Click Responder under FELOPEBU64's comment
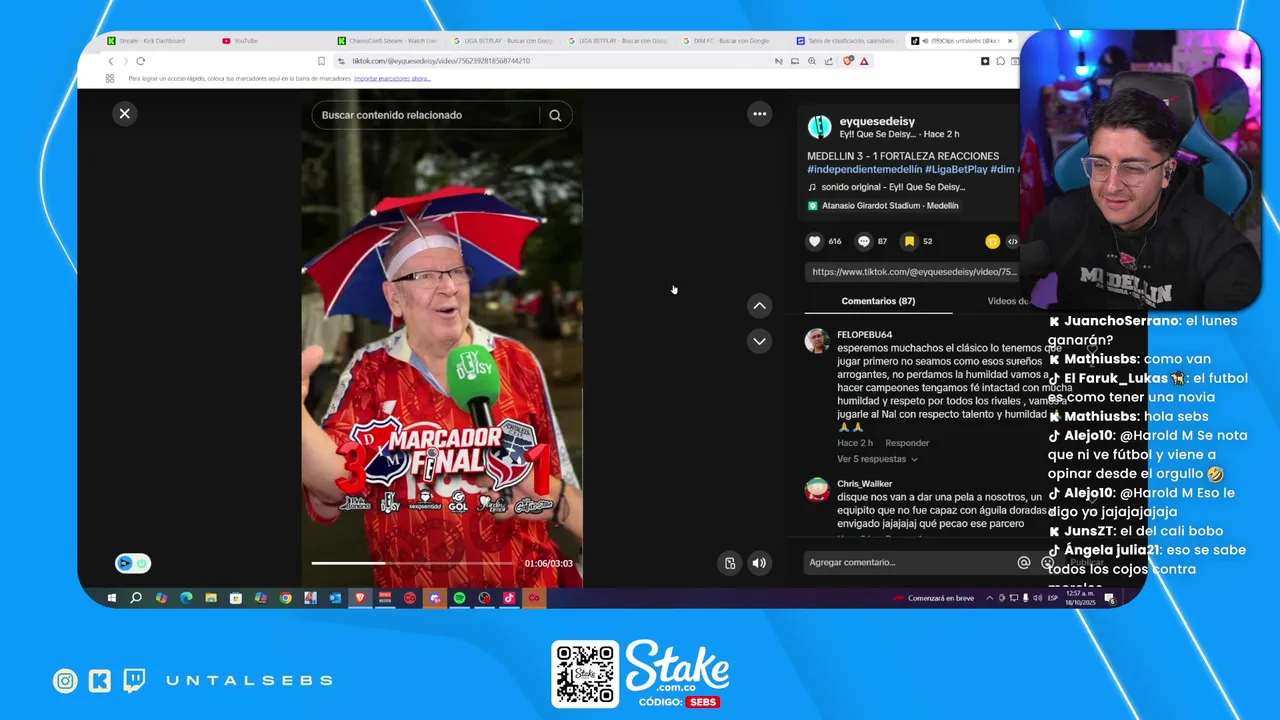 [907, 443]
